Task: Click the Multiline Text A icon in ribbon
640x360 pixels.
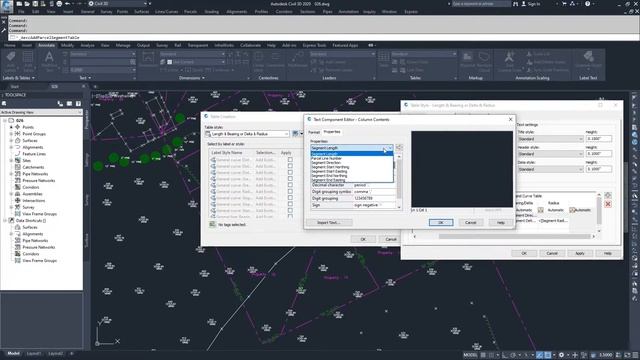Action: click(49, 57)
